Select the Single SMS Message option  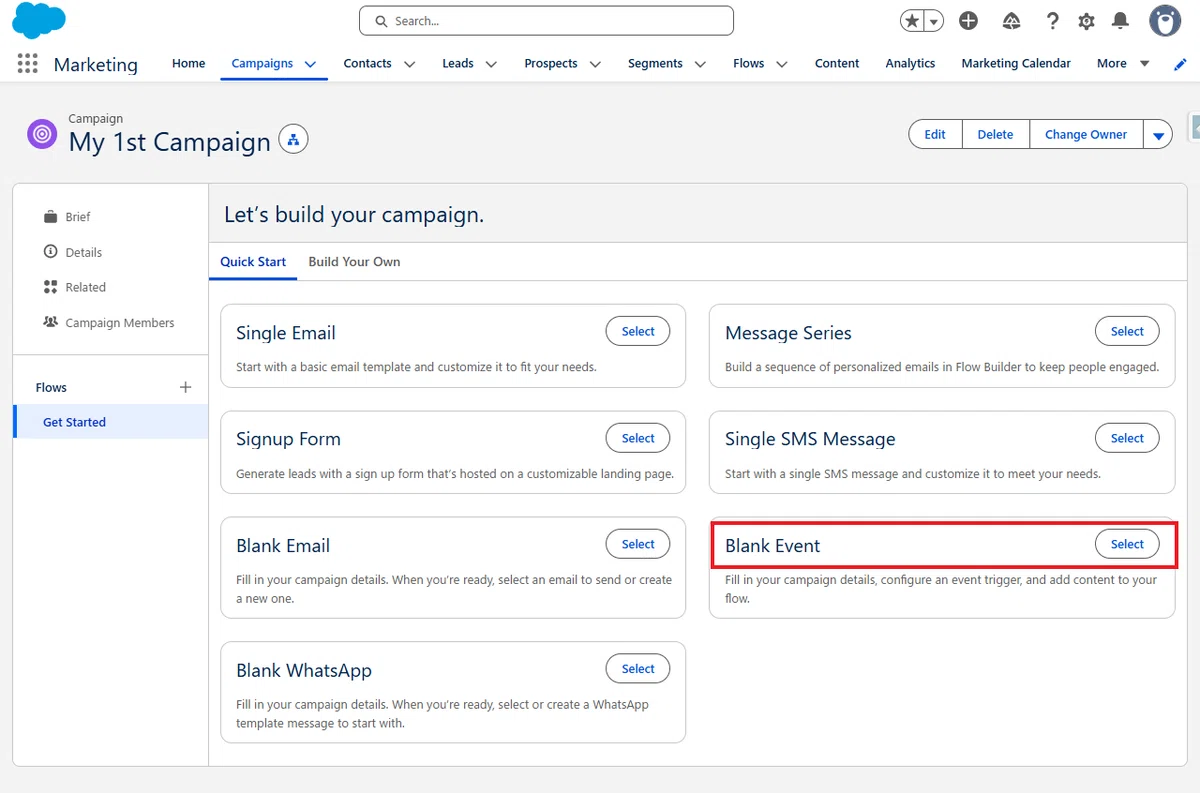pos(1127,438)
